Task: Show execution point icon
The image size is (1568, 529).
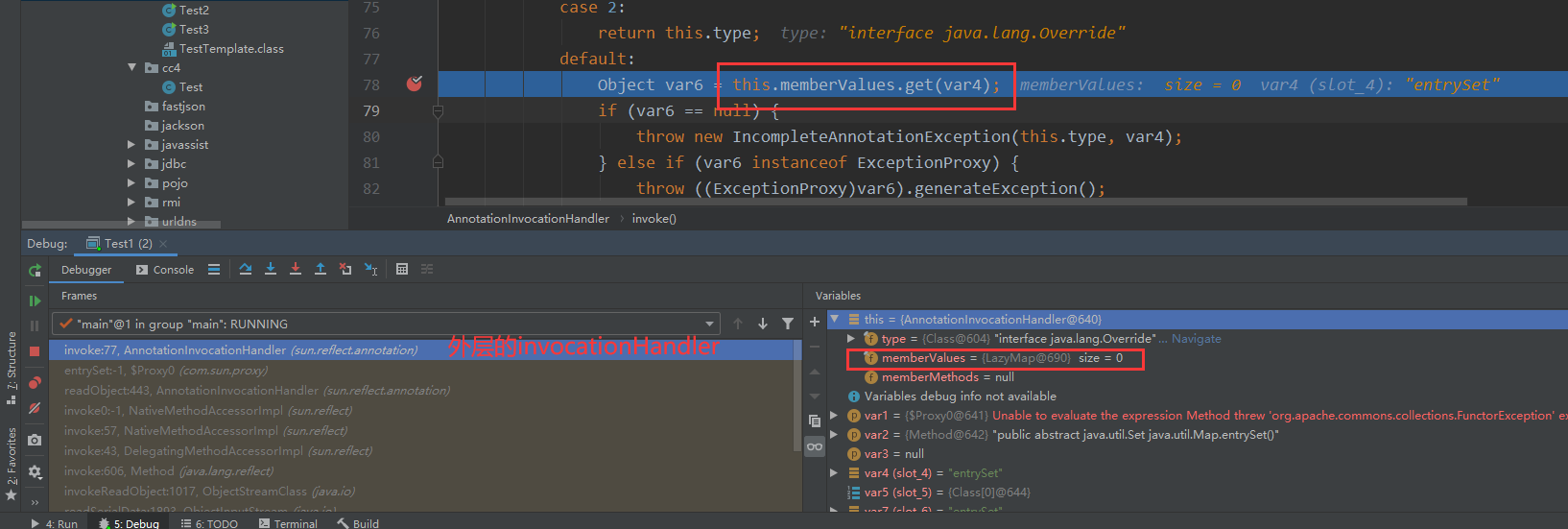Action: (x=214, y=270)
